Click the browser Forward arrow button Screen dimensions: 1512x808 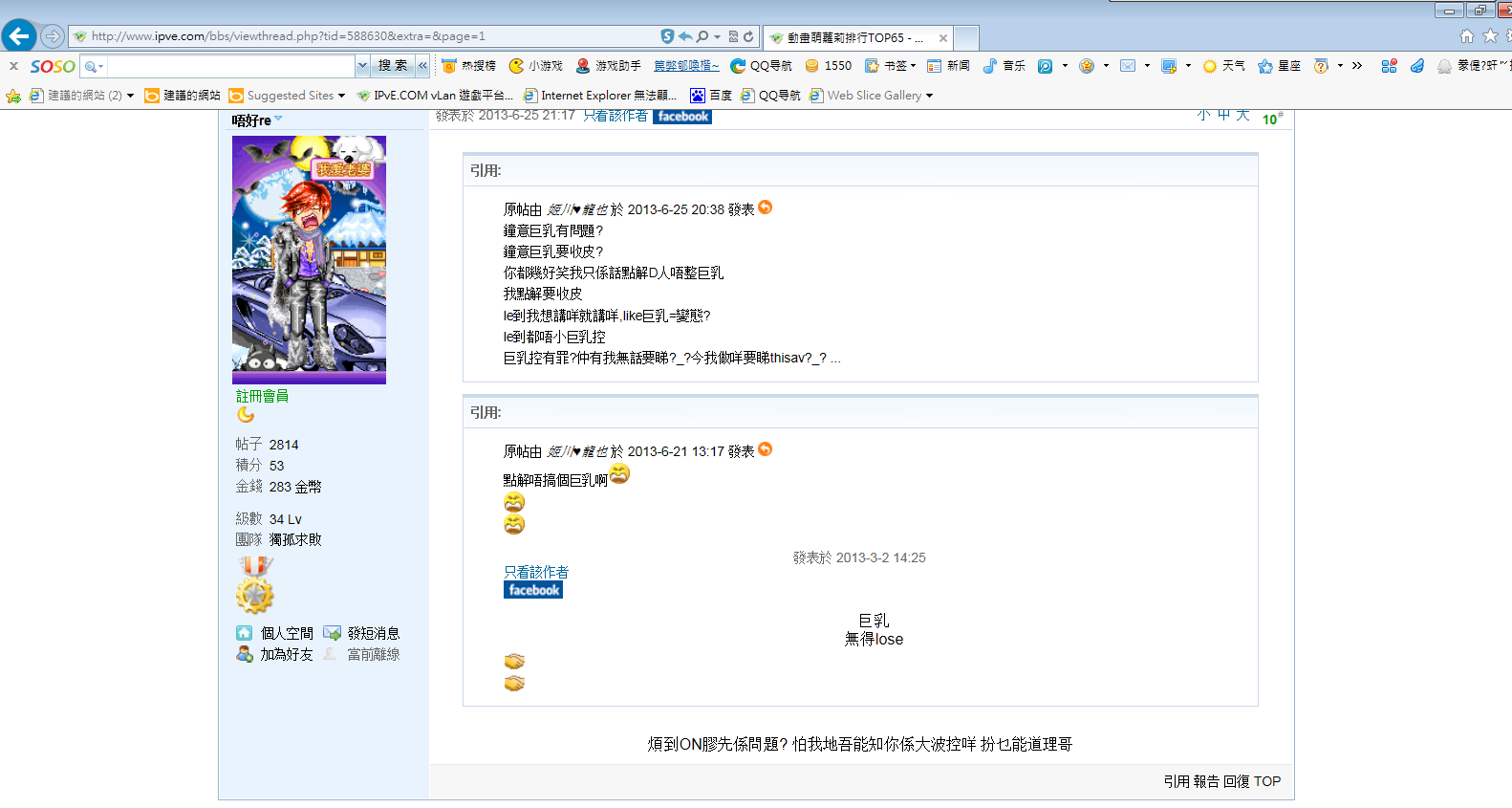[x=53, y=36]
